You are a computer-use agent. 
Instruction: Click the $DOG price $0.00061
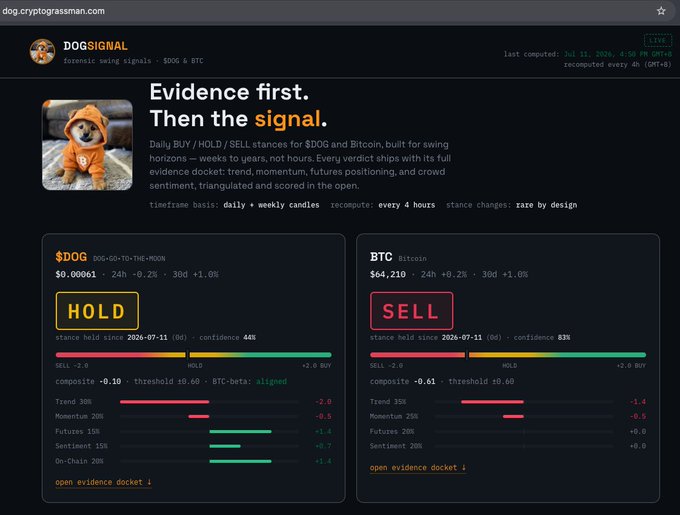(76, 274)
